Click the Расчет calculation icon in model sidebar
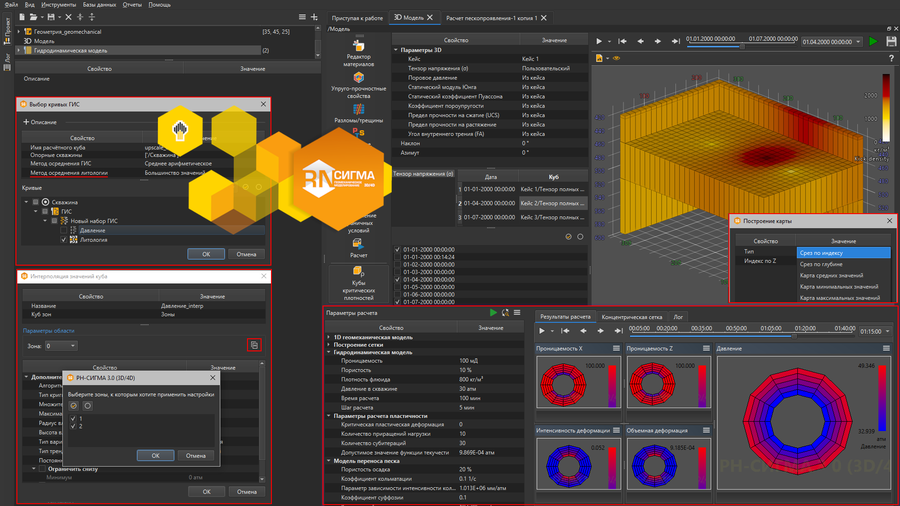Viewport: 900px width, 506px height. pyautogui.click(x=358, y=248)
